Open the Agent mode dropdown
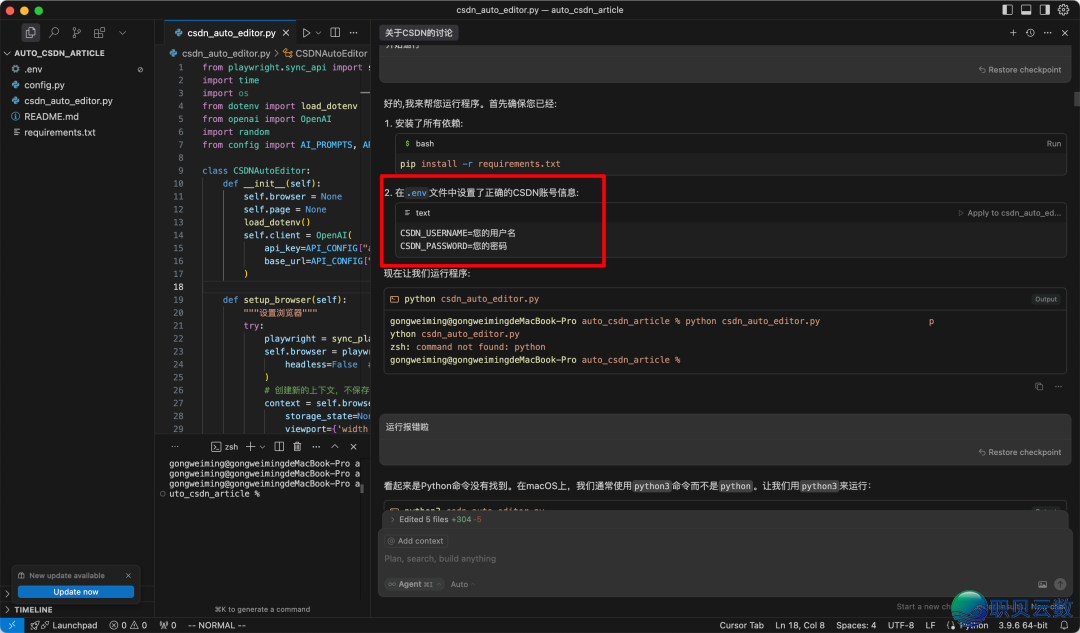This screenshot has width=1080, height=633. click(410, 584)
